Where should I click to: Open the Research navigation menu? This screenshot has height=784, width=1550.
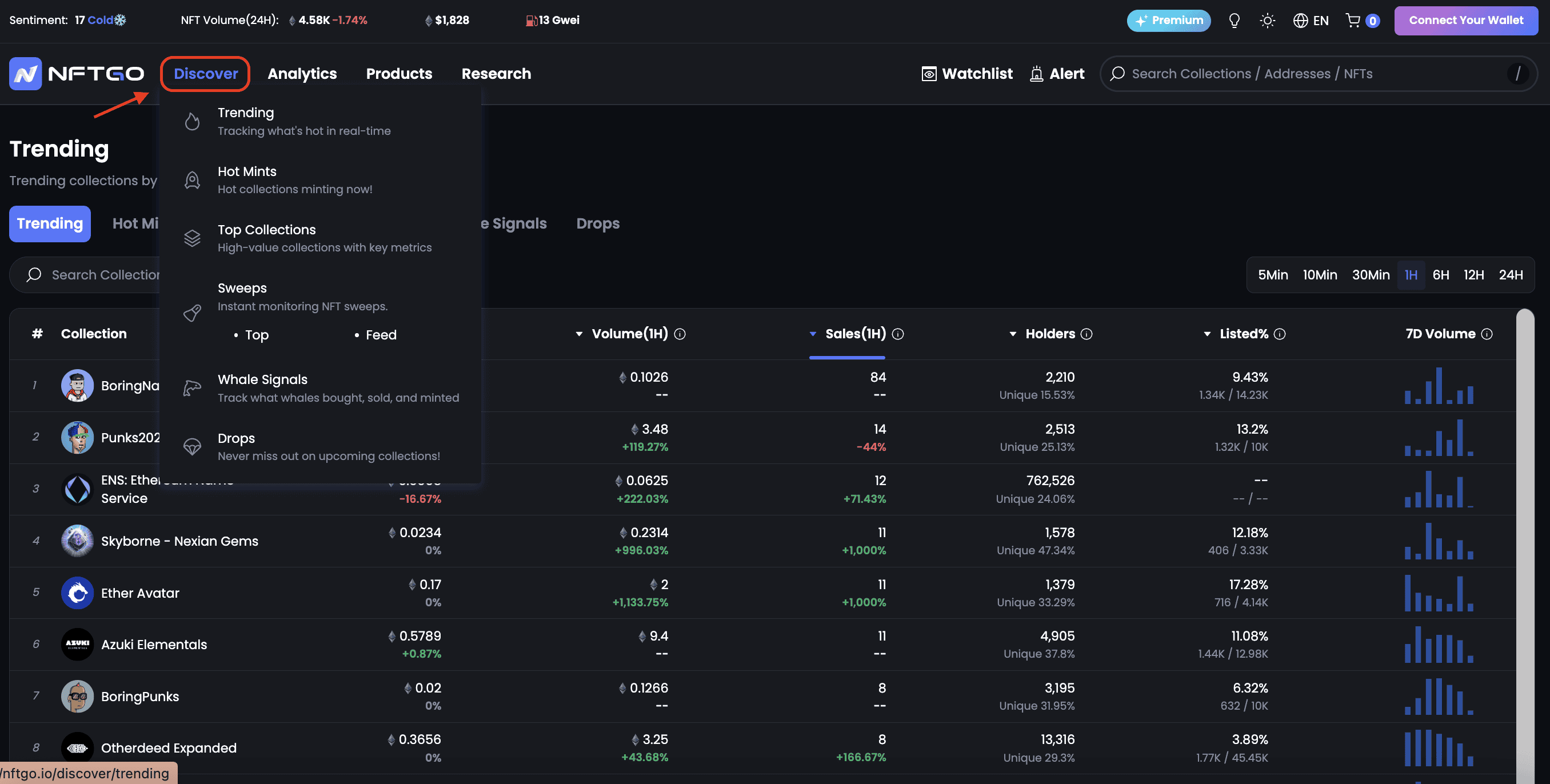pyautogui.click(x=496, y=74)
